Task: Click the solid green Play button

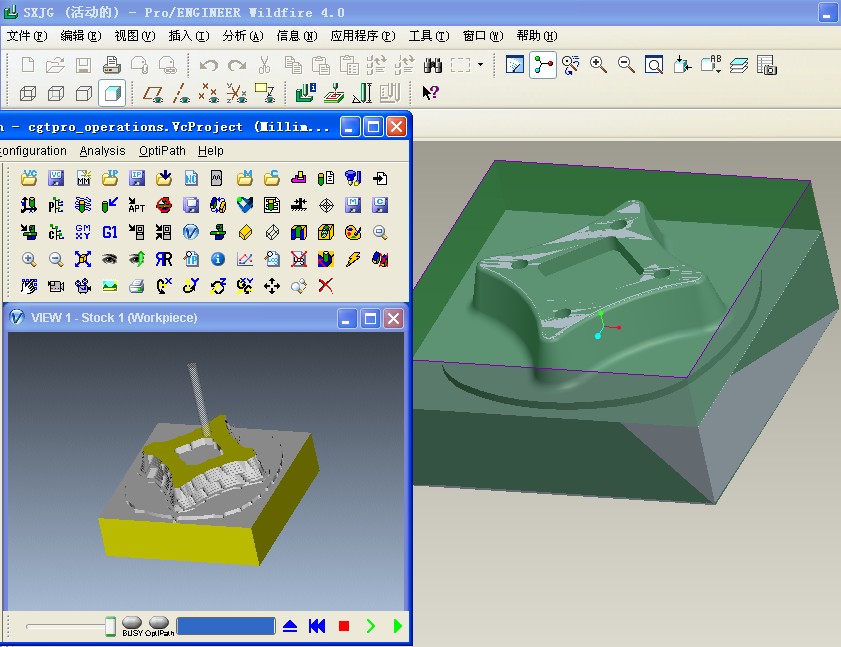Action: pyautogui.click(x=397, y=626)
